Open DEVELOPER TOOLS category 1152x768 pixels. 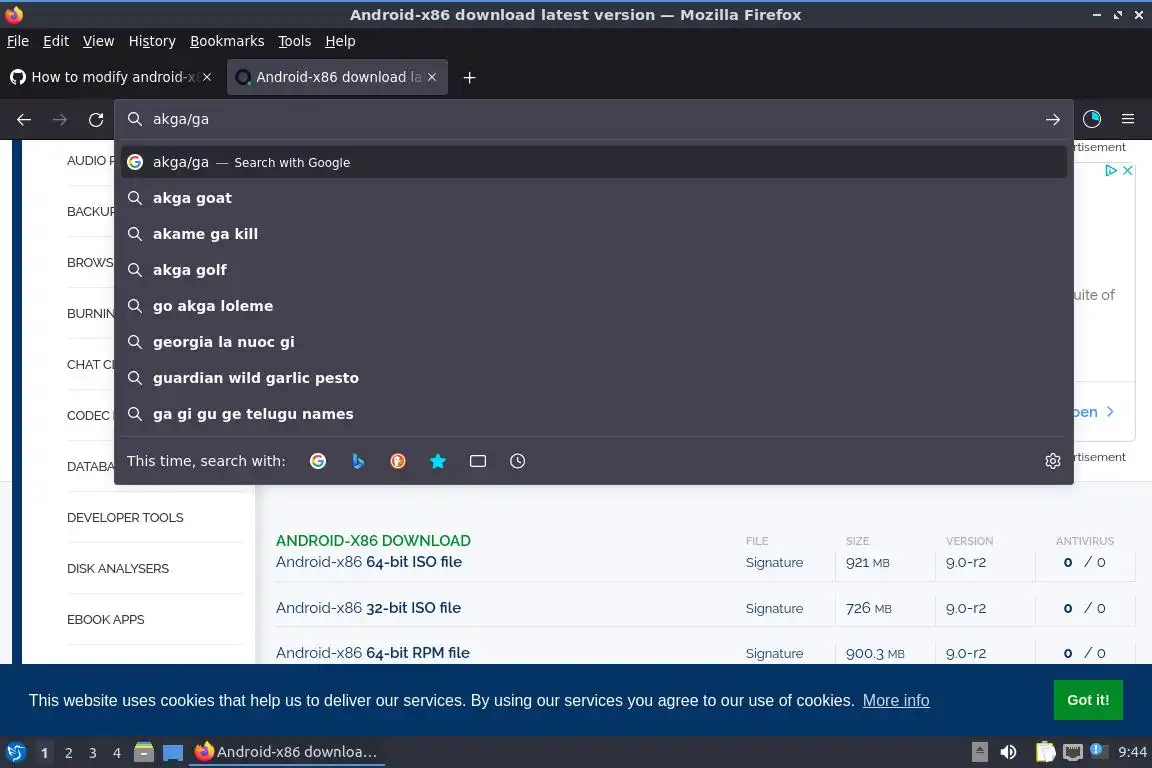click(x=125, y=518)
